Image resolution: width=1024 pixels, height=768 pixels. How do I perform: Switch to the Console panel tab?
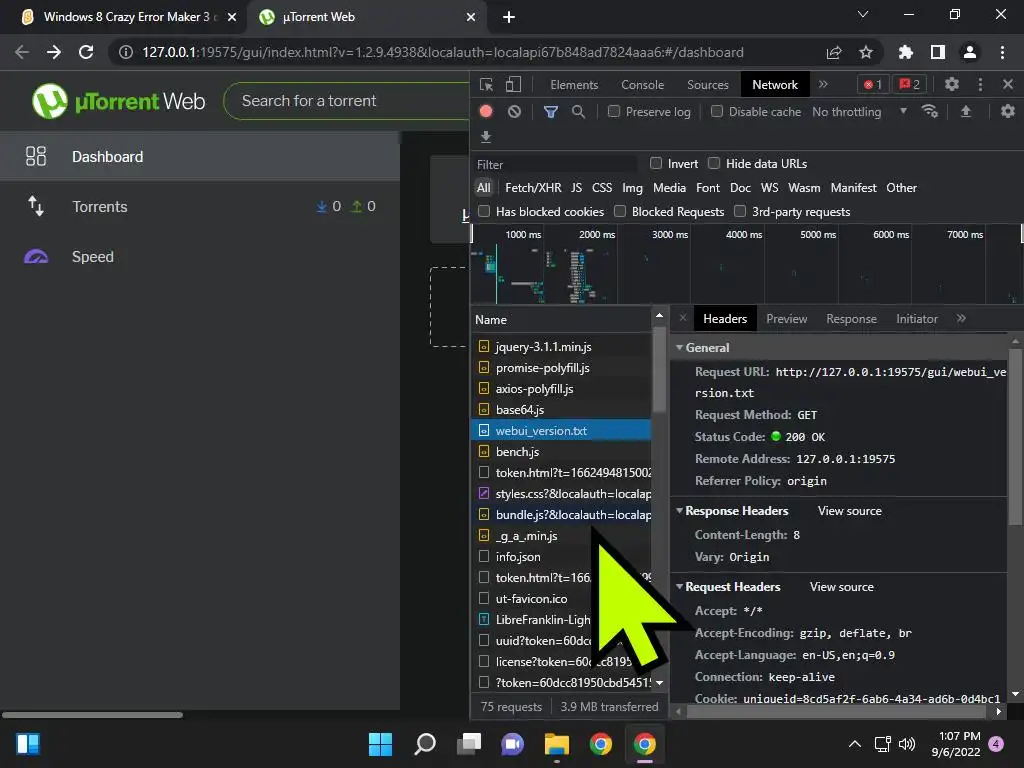click(x=642, y=85)
